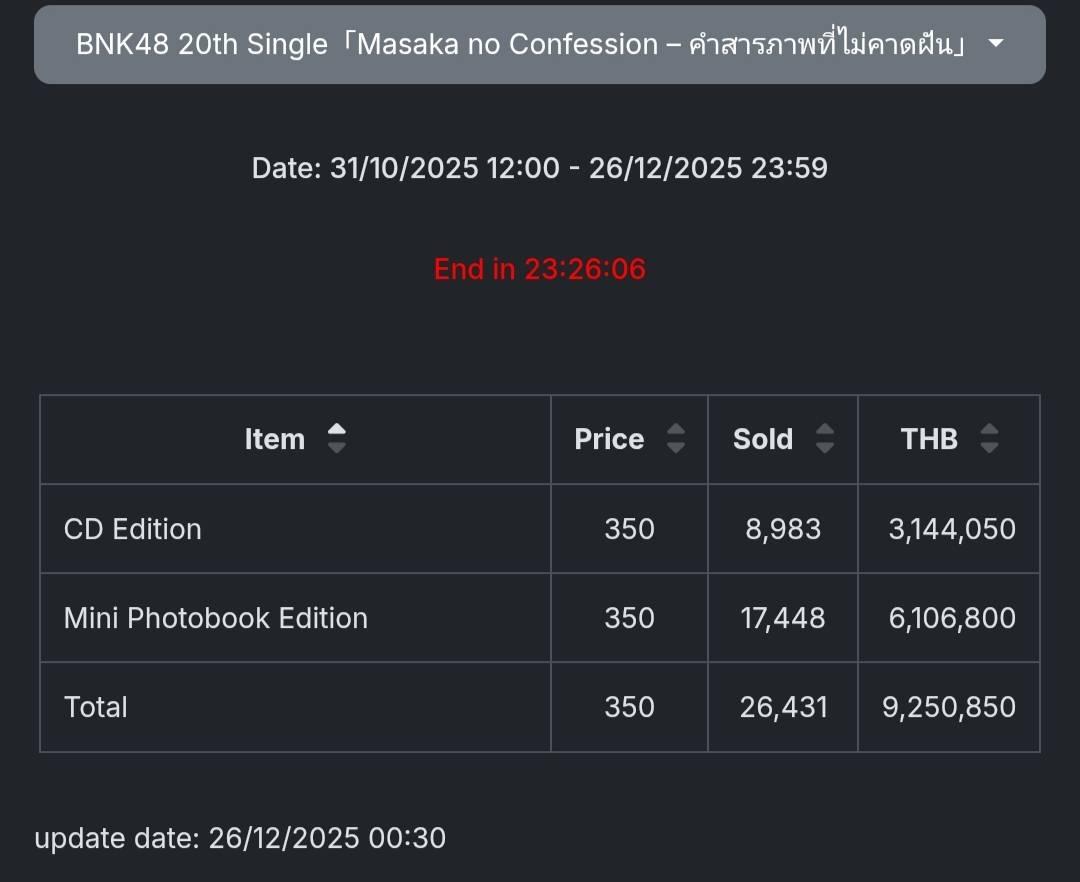Click the Price column header label
The image size is (1080, 882).
[x=609, y=439]
